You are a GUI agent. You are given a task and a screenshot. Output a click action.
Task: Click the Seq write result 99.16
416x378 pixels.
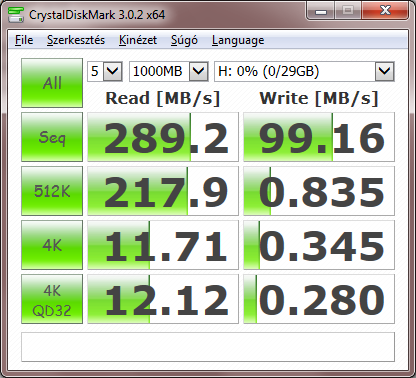click(319, 137)
